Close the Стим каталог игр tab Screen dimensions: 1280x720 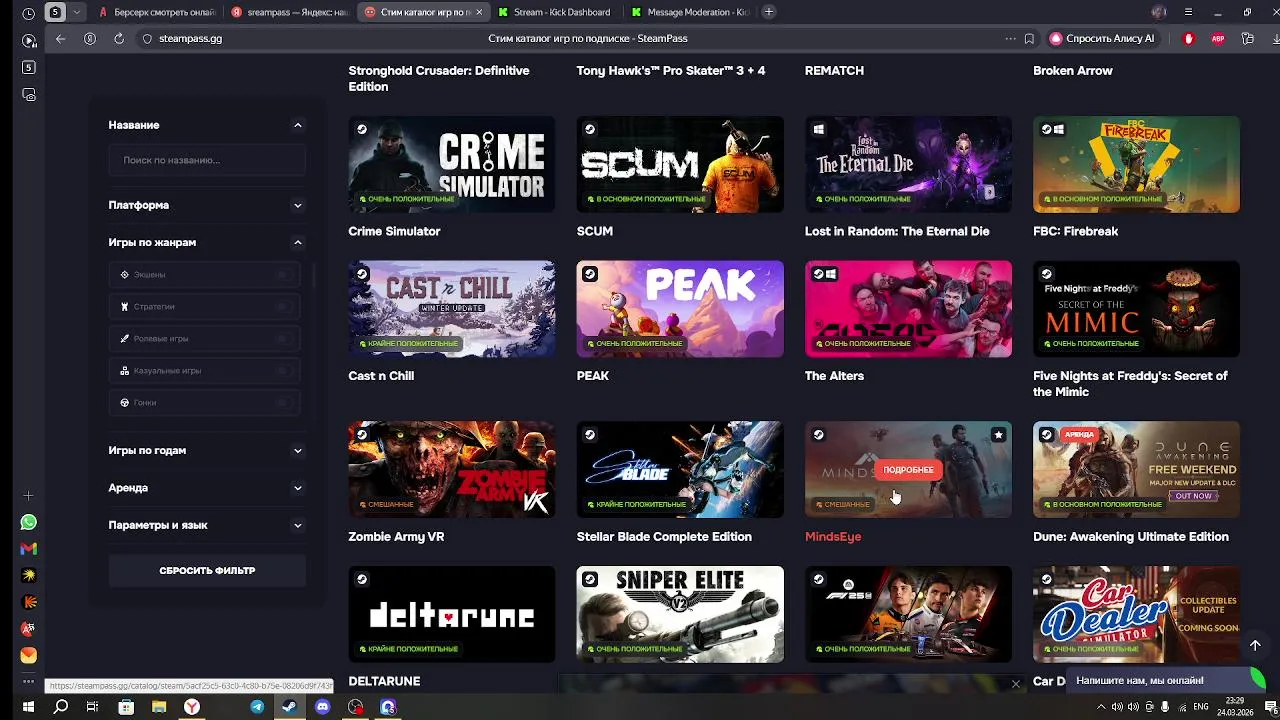pos(479,12)
